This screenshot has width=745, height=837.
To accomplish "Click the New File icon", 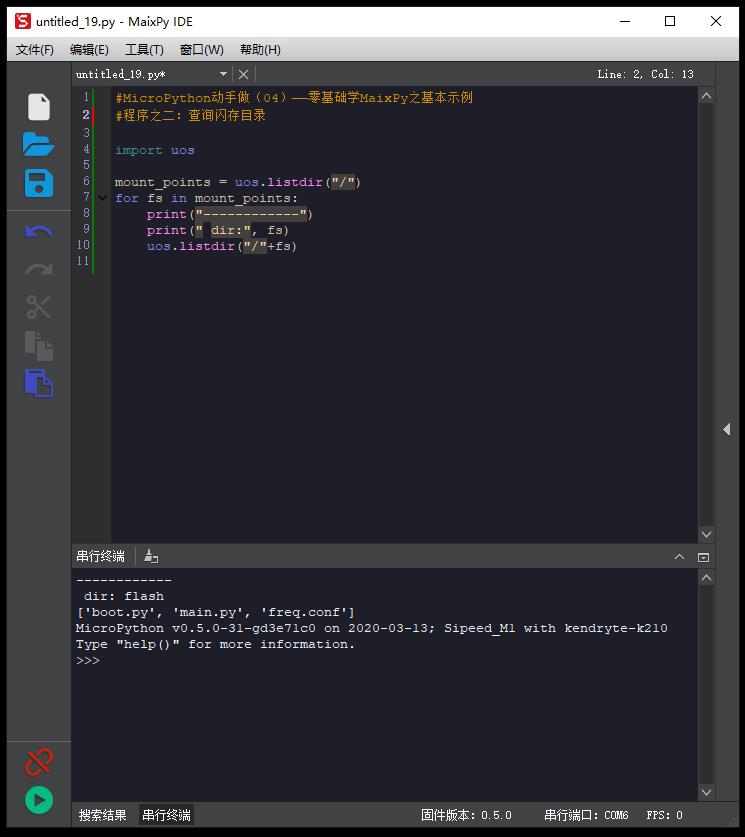I will 38,107.
